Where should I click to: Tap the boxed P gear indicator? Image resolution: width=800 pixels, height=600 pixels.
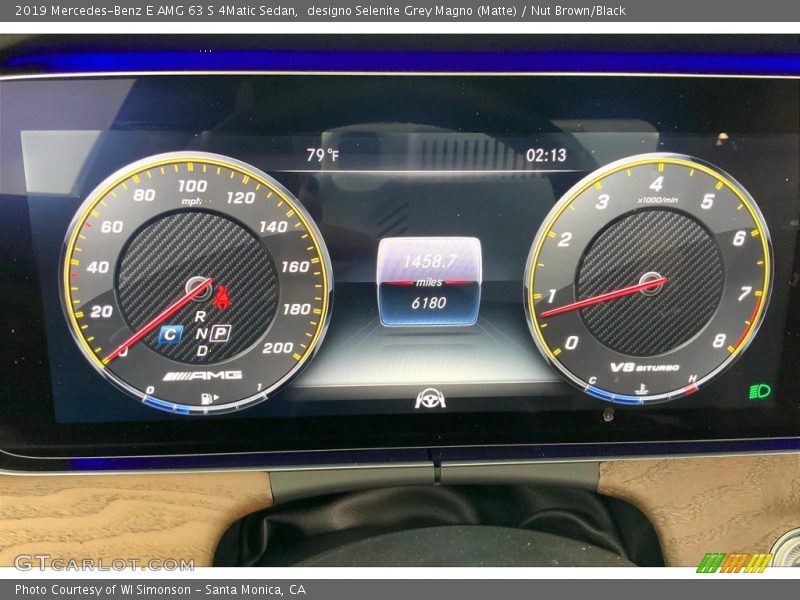[x=220, y=333]
